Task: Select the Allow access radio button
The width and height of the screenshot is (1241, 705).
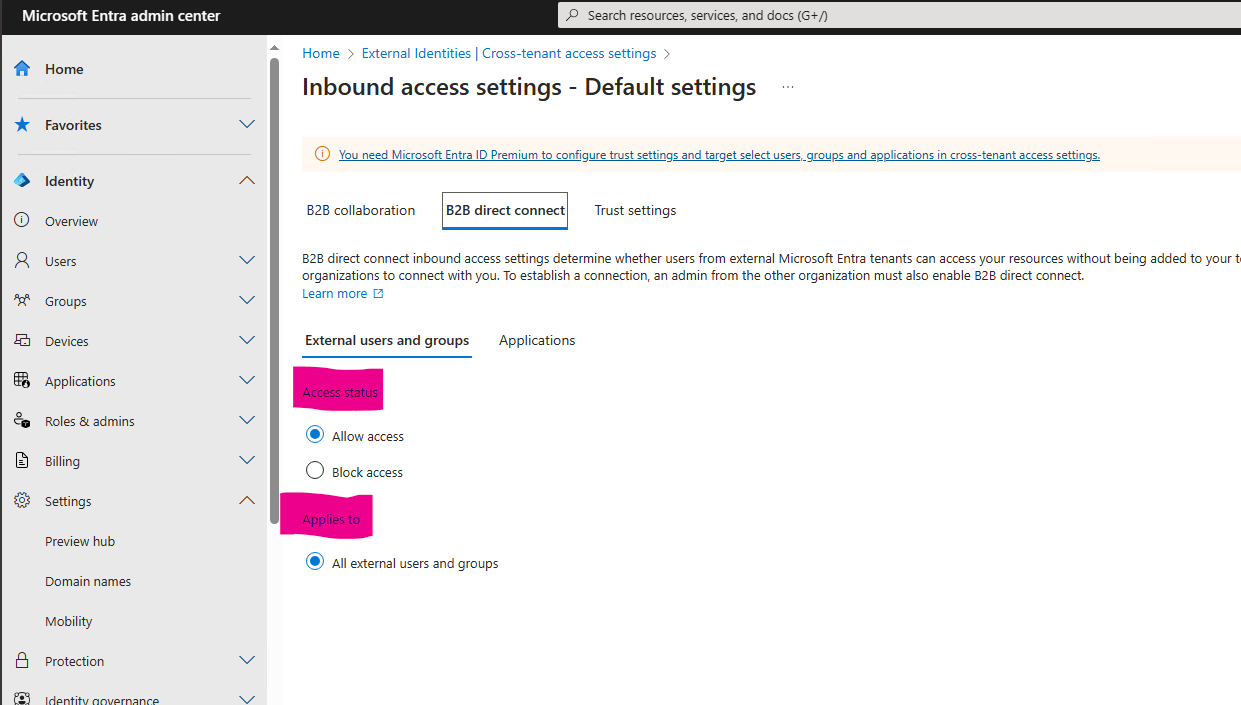Action: (315, 435)
